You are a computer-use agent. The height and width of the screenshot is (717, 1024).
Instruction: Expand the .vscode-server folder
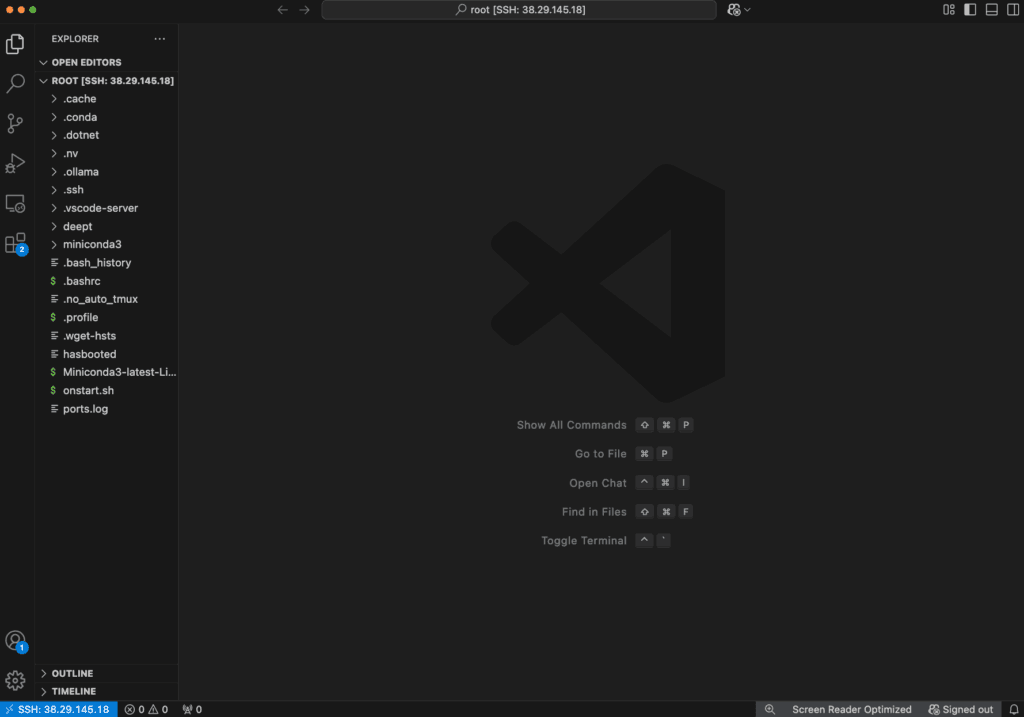click(106, 208)
